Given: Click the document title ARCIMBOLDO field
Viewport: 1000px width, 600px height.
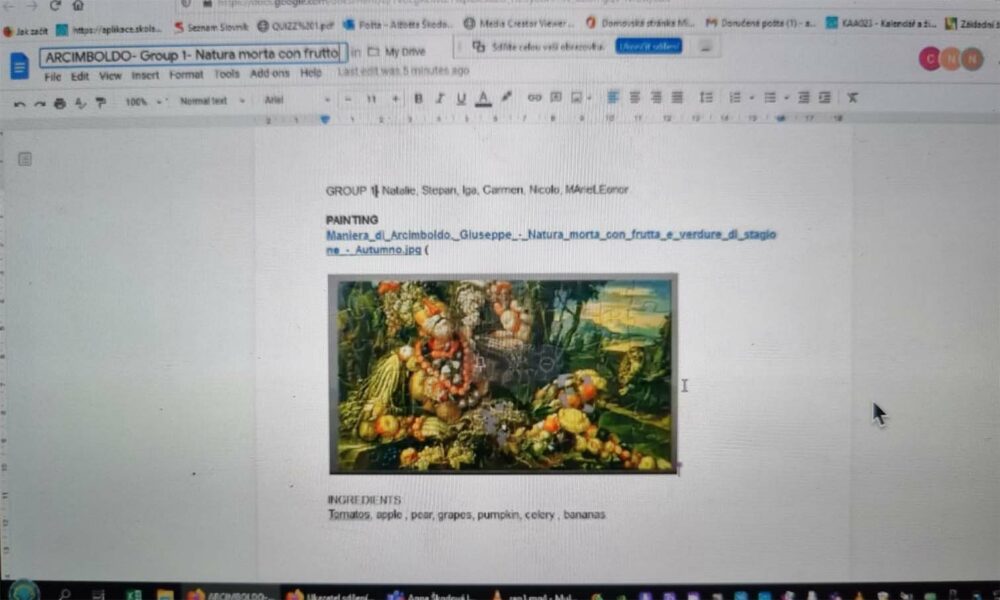Looking at the screenshot, I should pyautogui.click(x=193, y=55).
